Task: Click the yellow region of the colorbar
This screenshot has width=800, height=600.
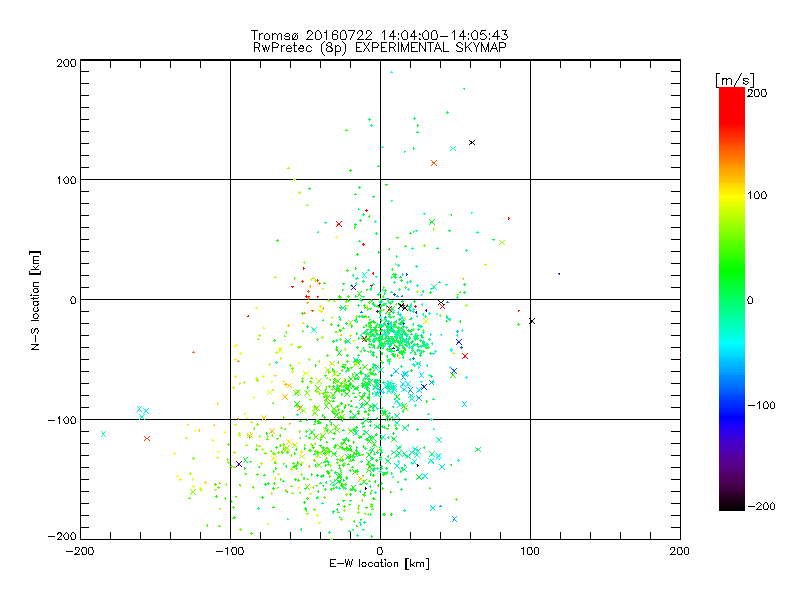Action: [732, 196]
